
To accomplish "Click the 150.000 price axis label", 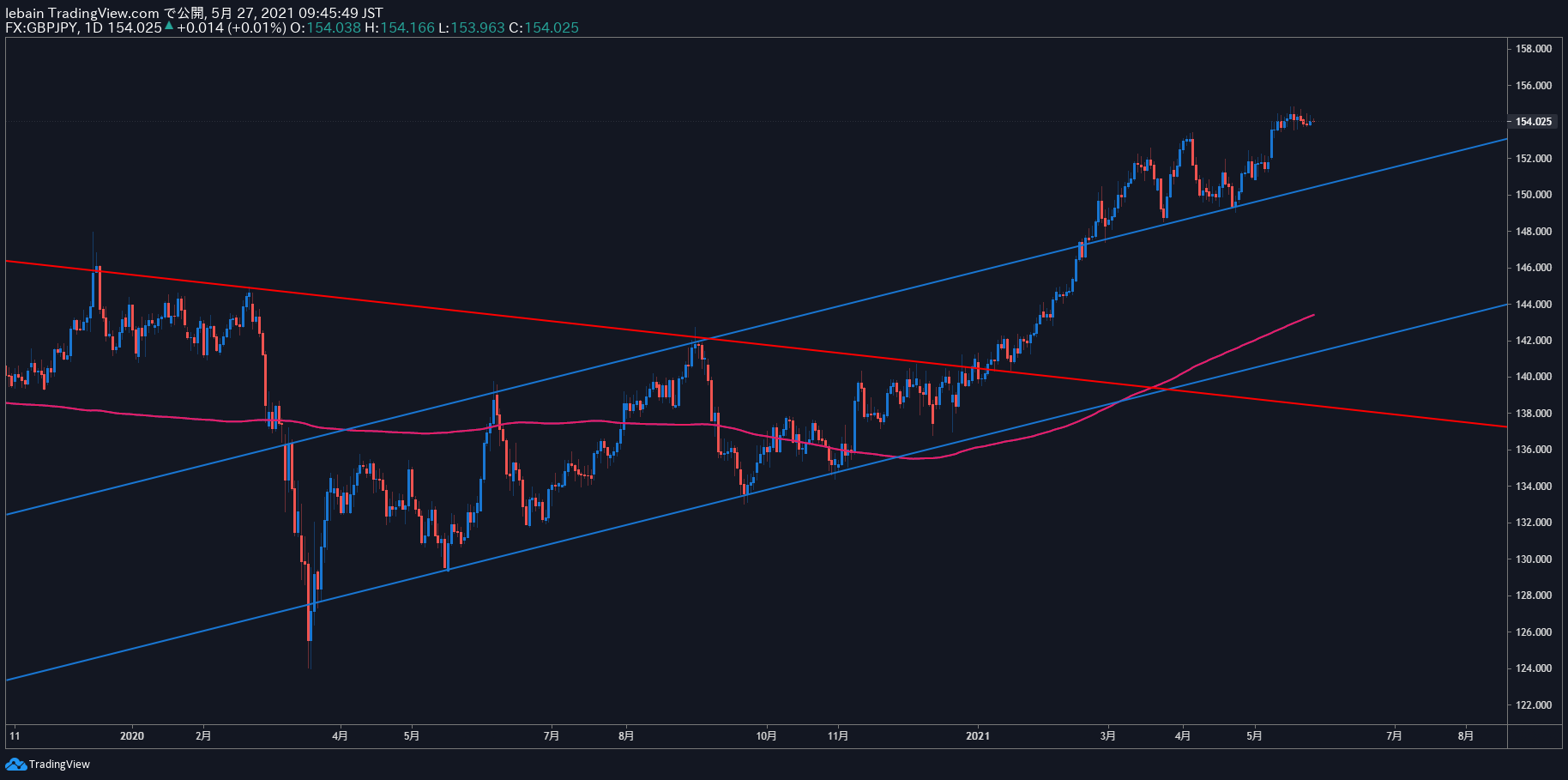I will 1534,195.
